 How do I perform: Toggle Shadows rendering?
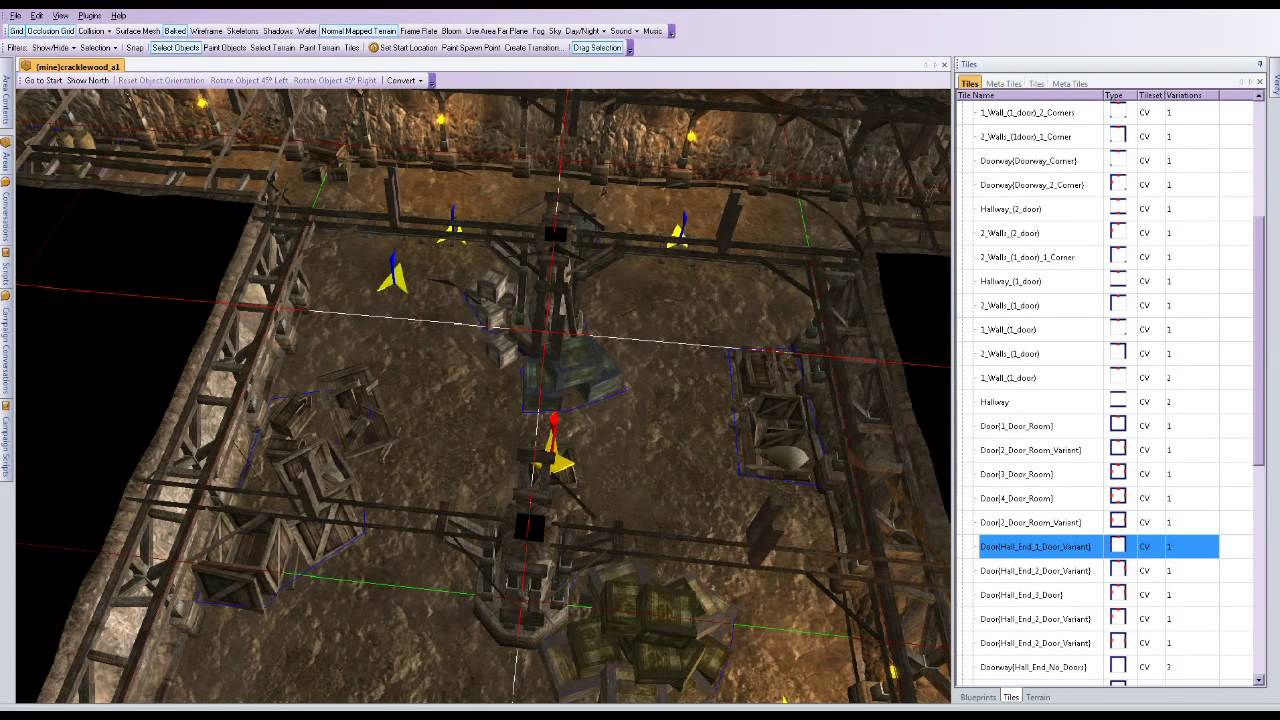point(278,31)
